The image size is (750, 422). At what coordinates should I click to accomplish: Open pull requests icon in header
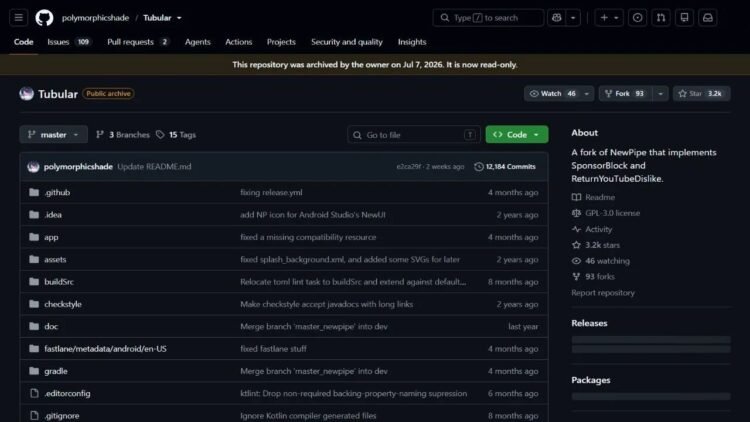661,18
